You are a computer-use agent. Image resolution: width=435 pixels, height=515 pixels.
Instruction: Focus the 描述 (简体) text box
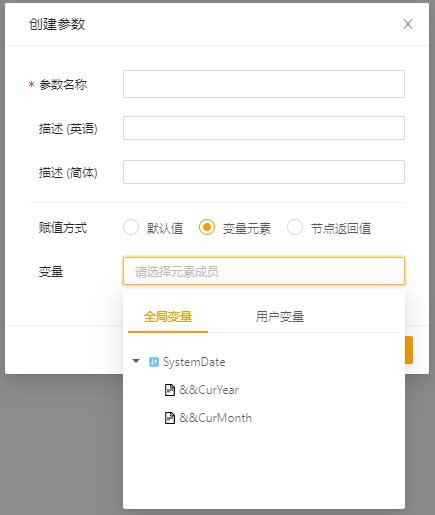264,172
